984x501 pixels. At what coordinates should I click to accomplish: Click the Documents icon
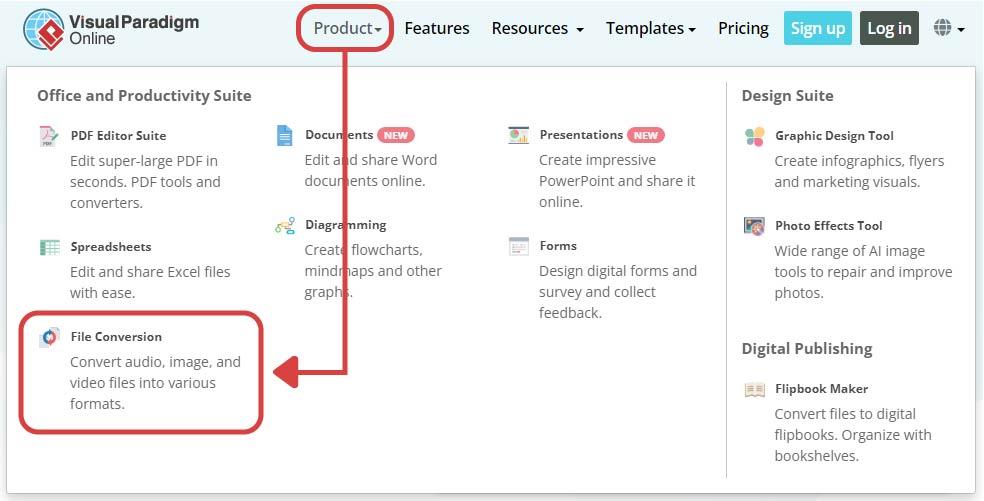[x=285, y=136]
